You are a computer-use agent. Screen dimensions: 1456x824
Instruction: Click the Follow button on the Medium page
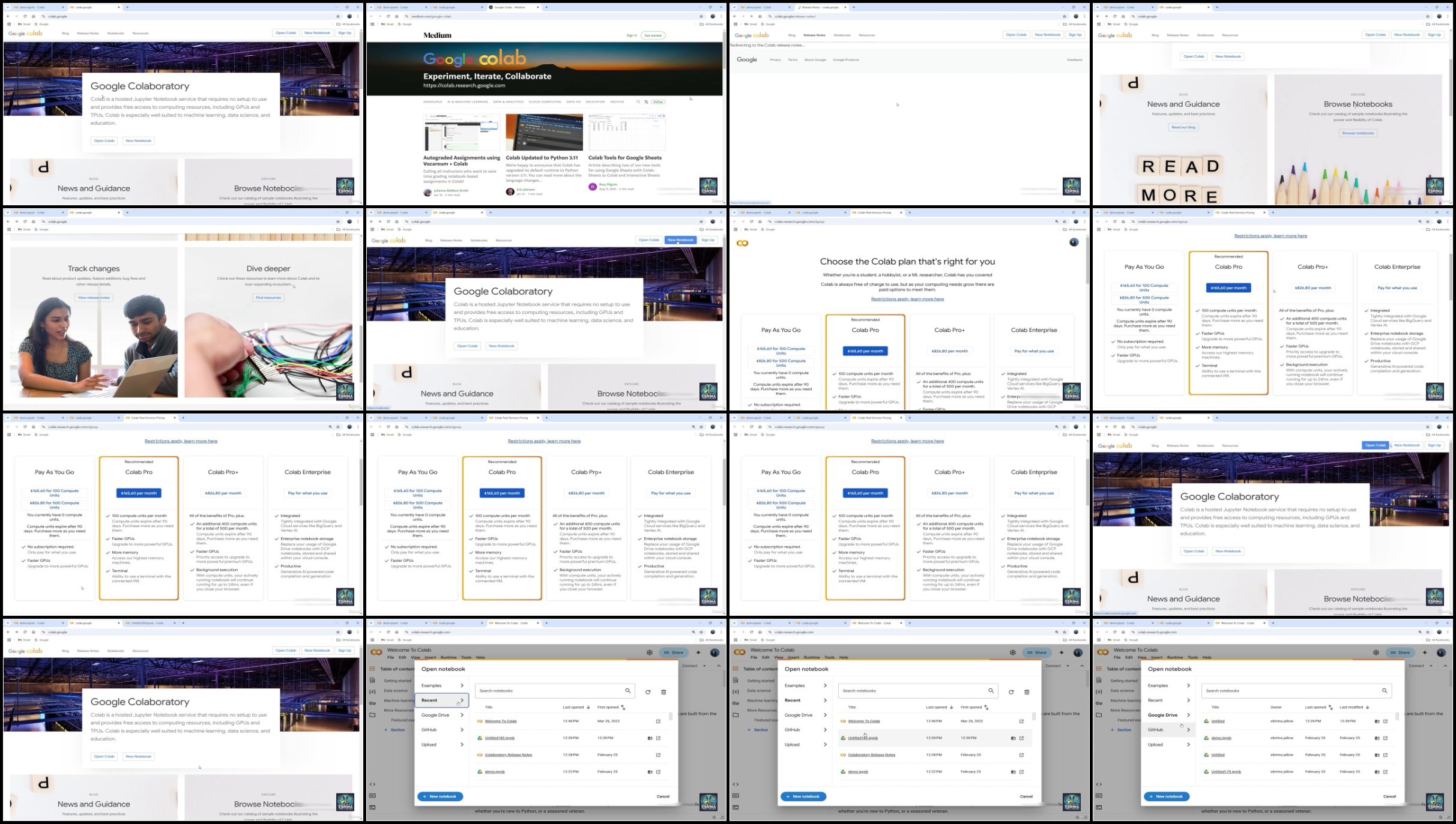(x=659, y=102)
